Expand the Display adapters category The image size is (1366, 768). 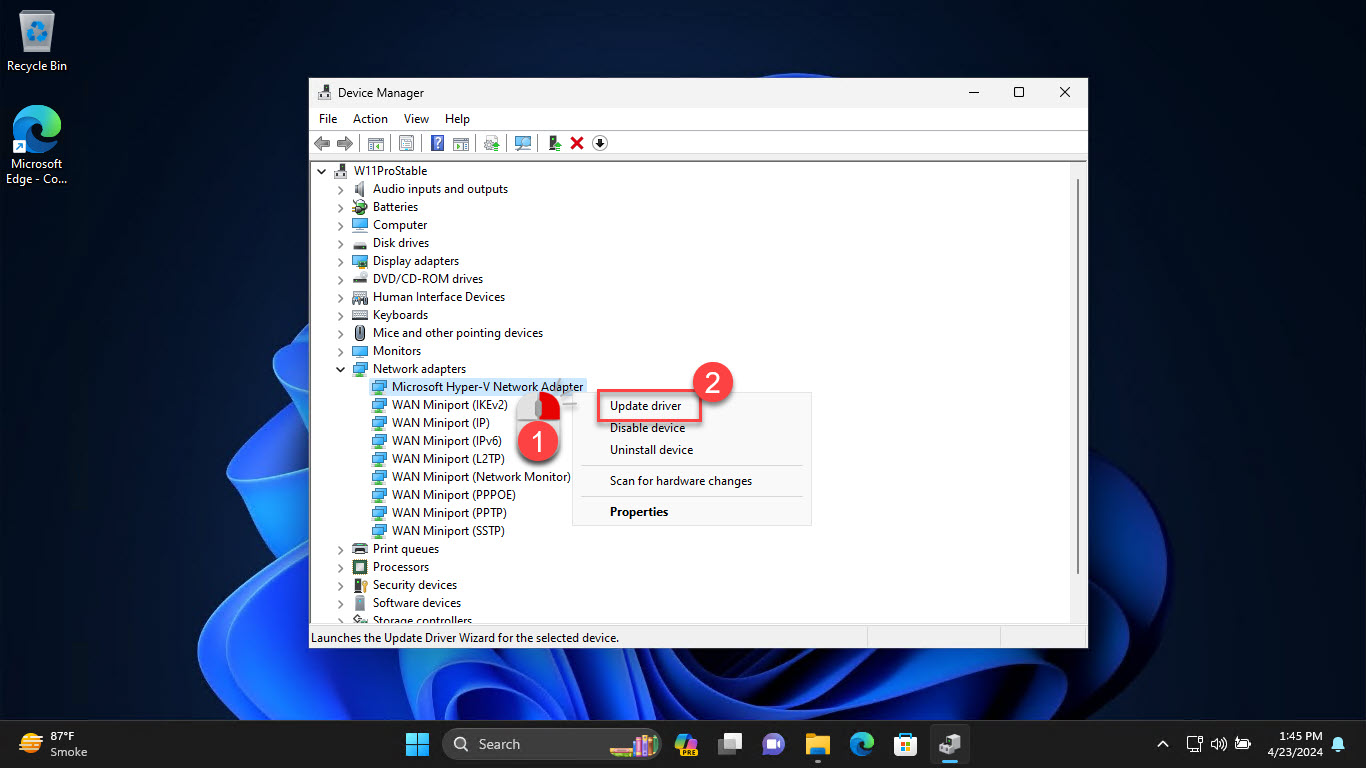coord(340,260)
